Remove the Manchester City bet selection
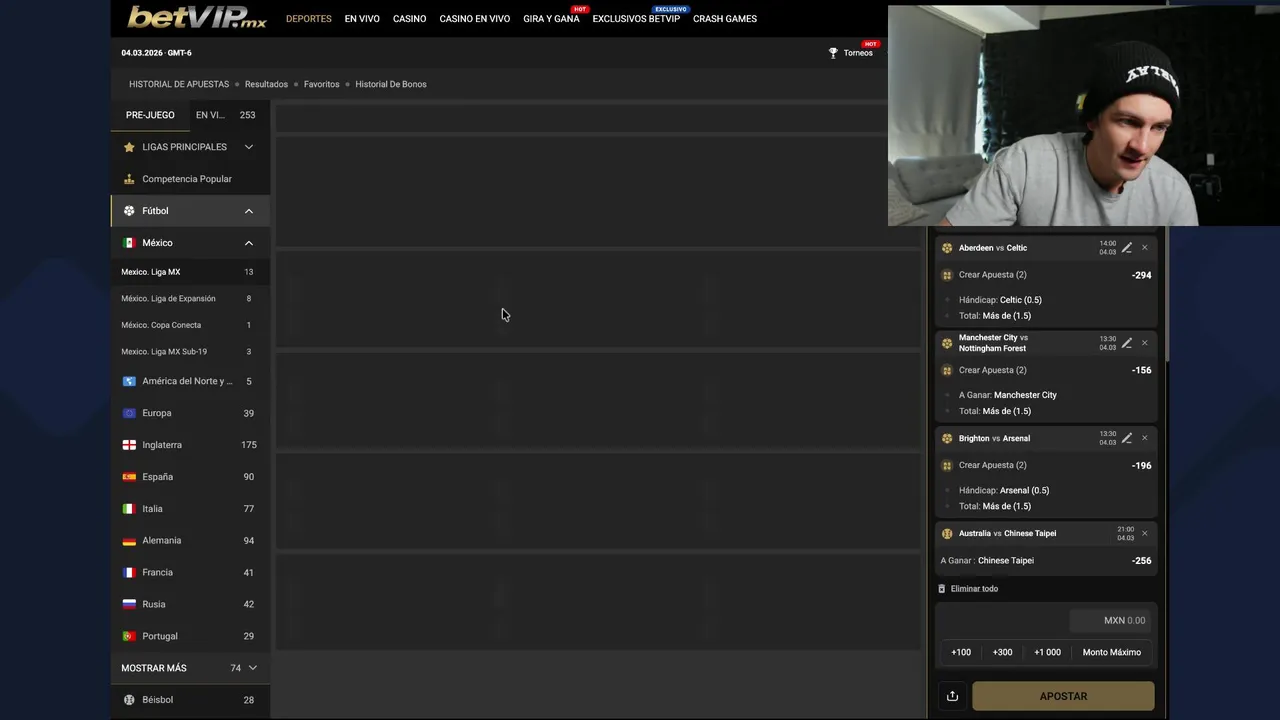The height and width of the screenshot is (720, 1280). pos(1145,343)
